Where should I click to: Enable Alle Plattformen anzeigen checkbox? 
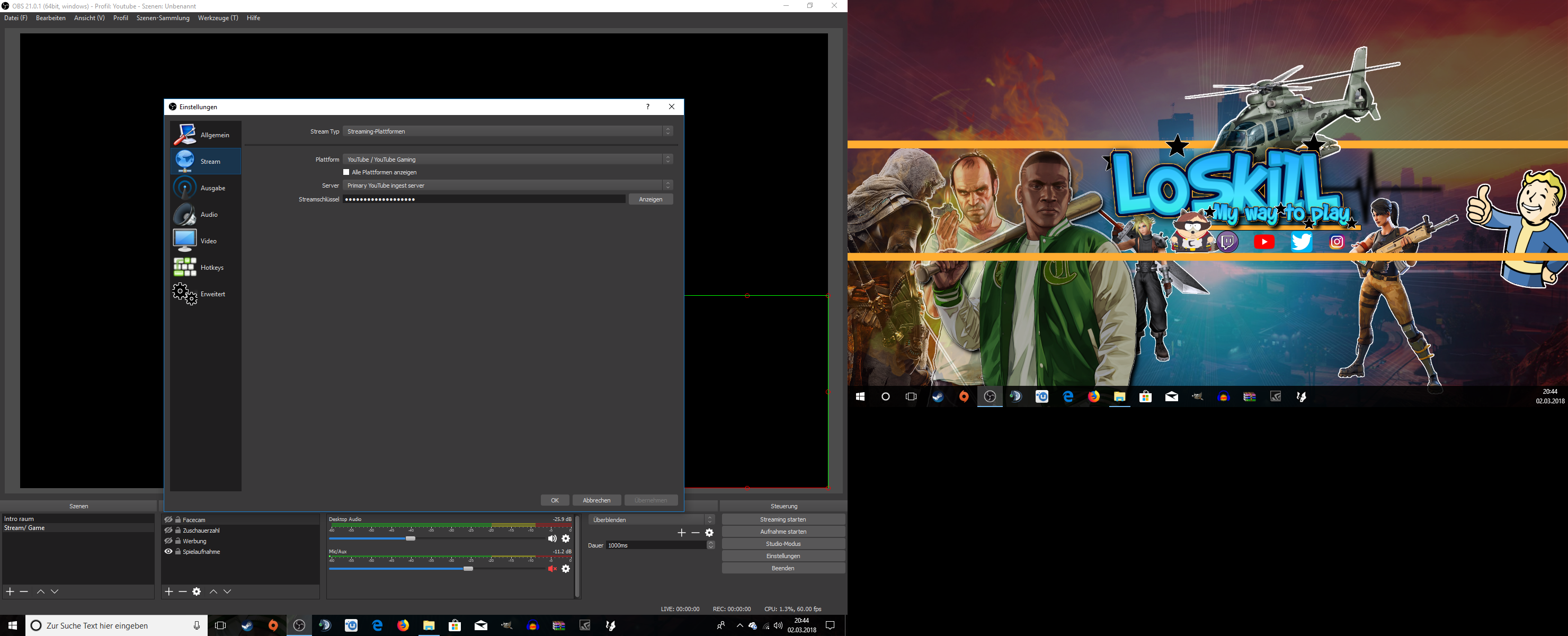pyautogui.click(x=346, y=172)
